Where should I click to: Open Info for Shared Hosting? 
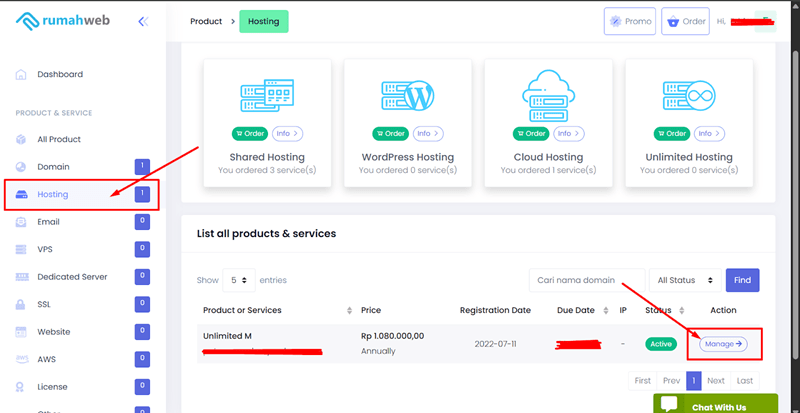[x=287, y=134]
